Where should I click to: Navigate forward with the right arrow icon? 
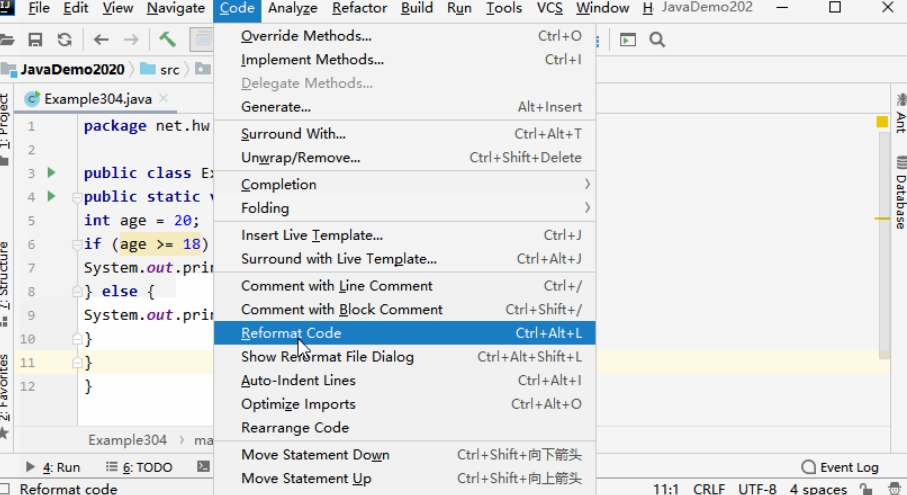point(131,40)
